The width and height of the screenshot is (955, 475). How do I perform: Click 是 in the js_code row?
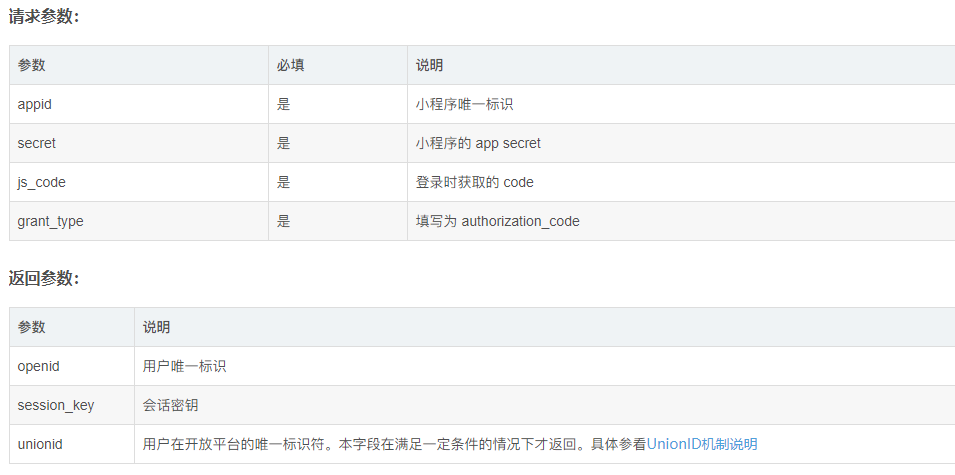click(x=284, y=182)
